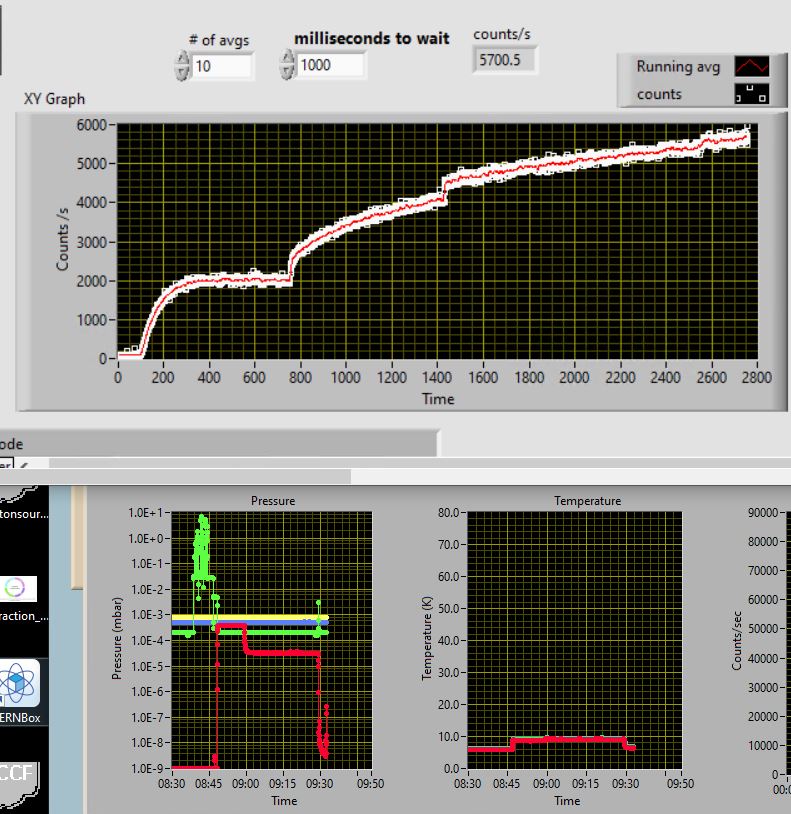The width and height of the screenshot is (791, 814).
Task: Click the 2800 label on XY Graph time axis
Action: tap(756, 378)
